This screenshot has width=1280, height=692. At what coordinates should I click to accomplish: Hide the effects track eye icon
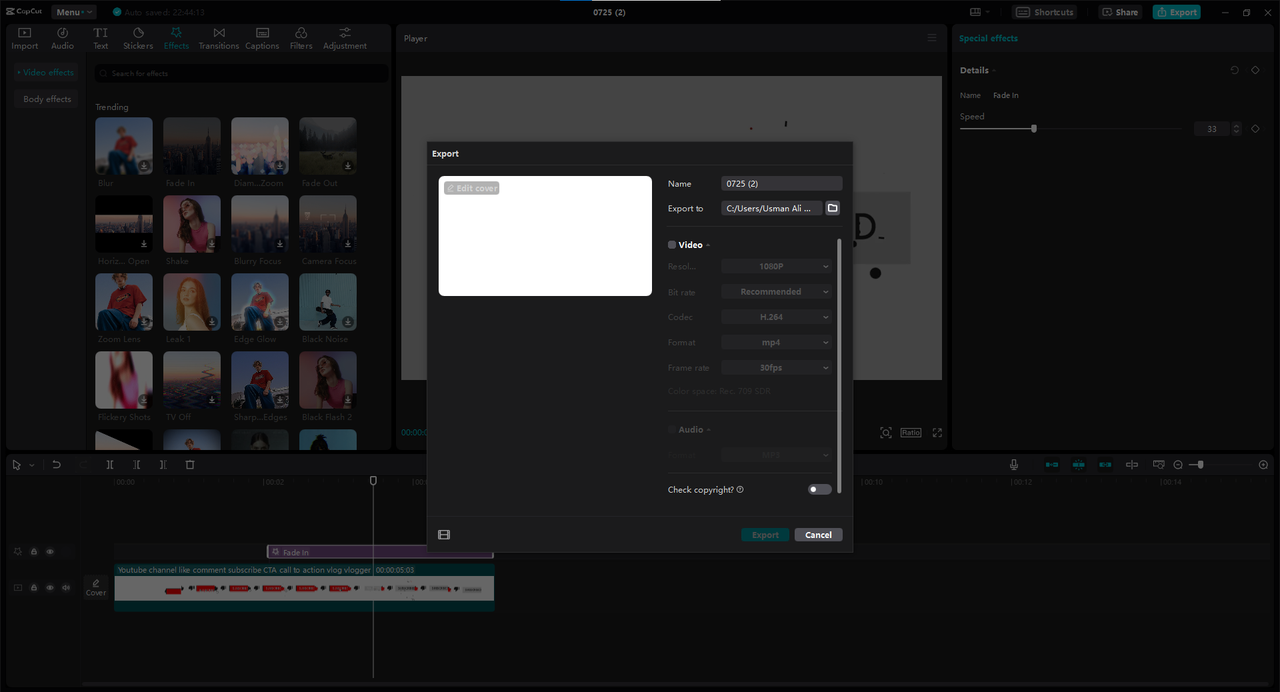pyautogui.click(x=50, y=551)
